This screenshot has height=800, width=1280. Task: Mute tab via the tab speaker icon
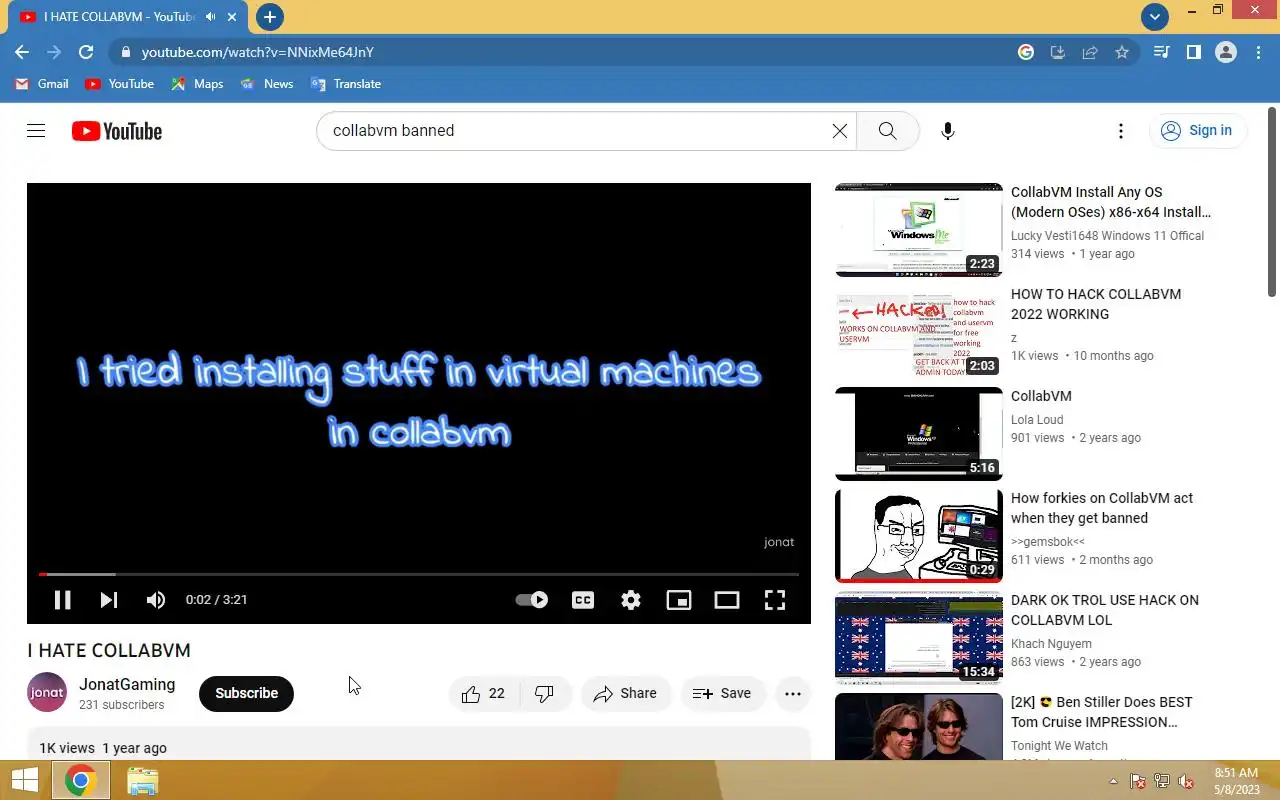tap(210, 17)
